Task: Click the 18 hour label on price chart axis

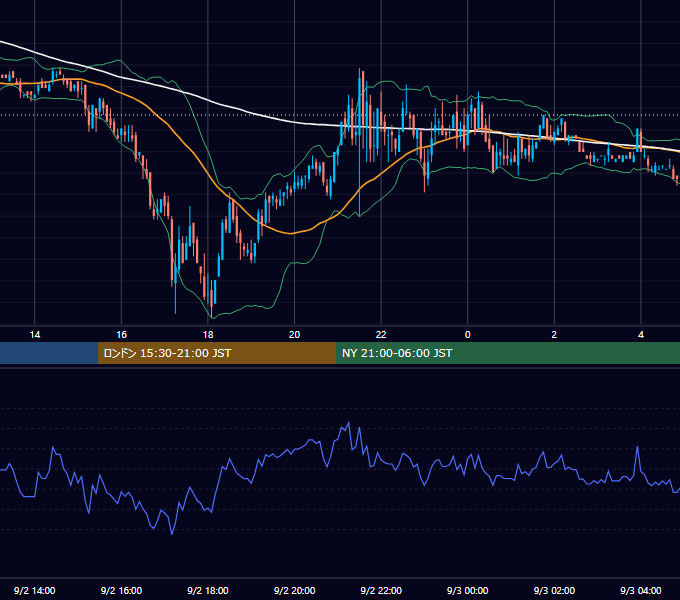Action: pos(208,335)
